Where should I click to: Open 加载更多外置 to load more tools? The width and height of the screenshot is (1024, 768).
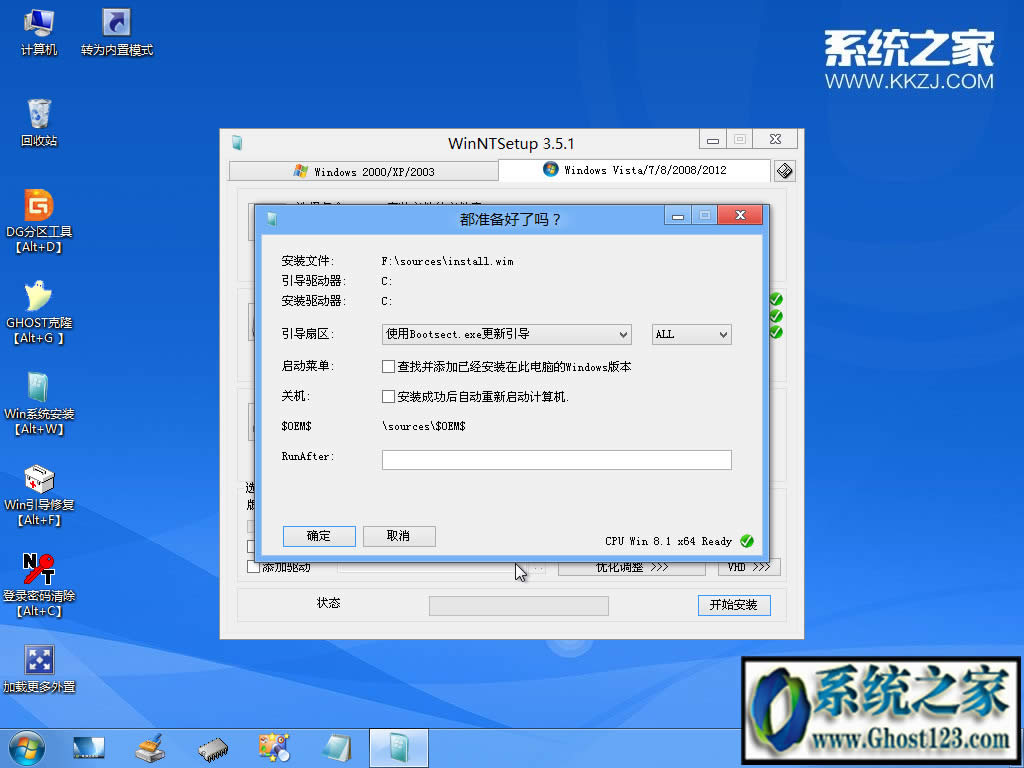(x=39, y=660)
